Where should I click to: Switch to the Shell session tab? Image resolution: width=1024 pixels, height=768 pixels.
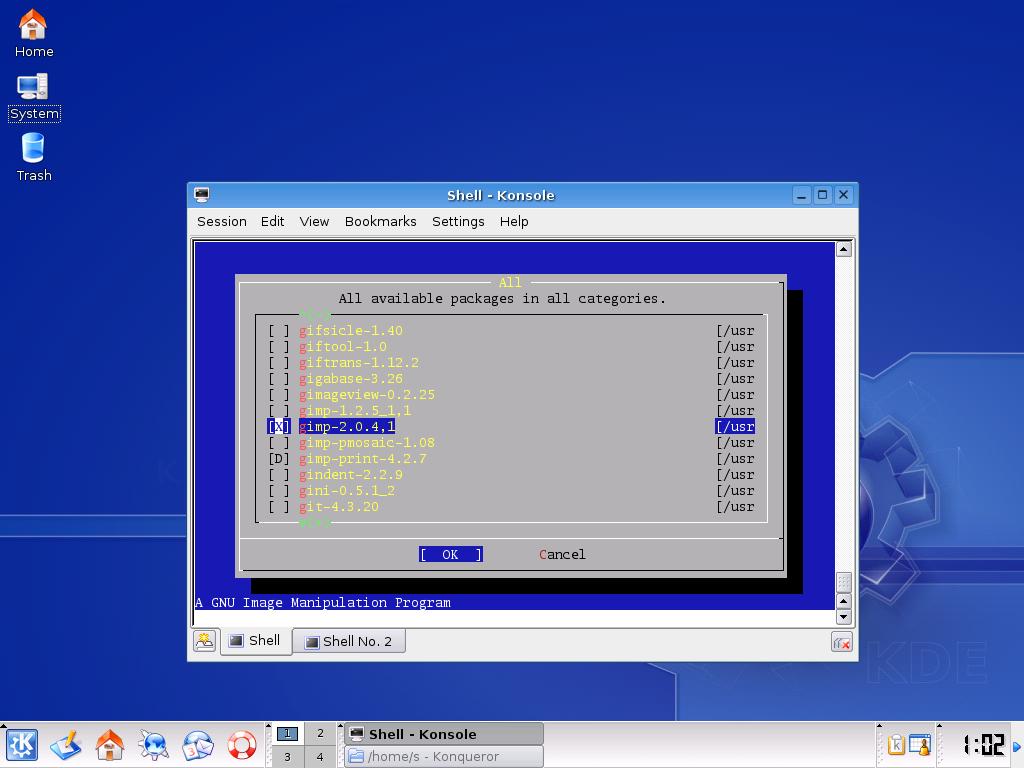click(x=256, y=641)
